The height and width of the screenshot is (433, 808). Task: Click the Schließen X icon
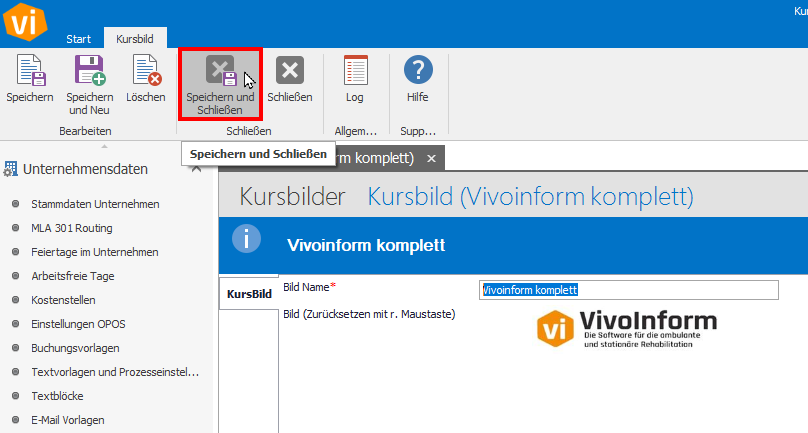point(290,70)
